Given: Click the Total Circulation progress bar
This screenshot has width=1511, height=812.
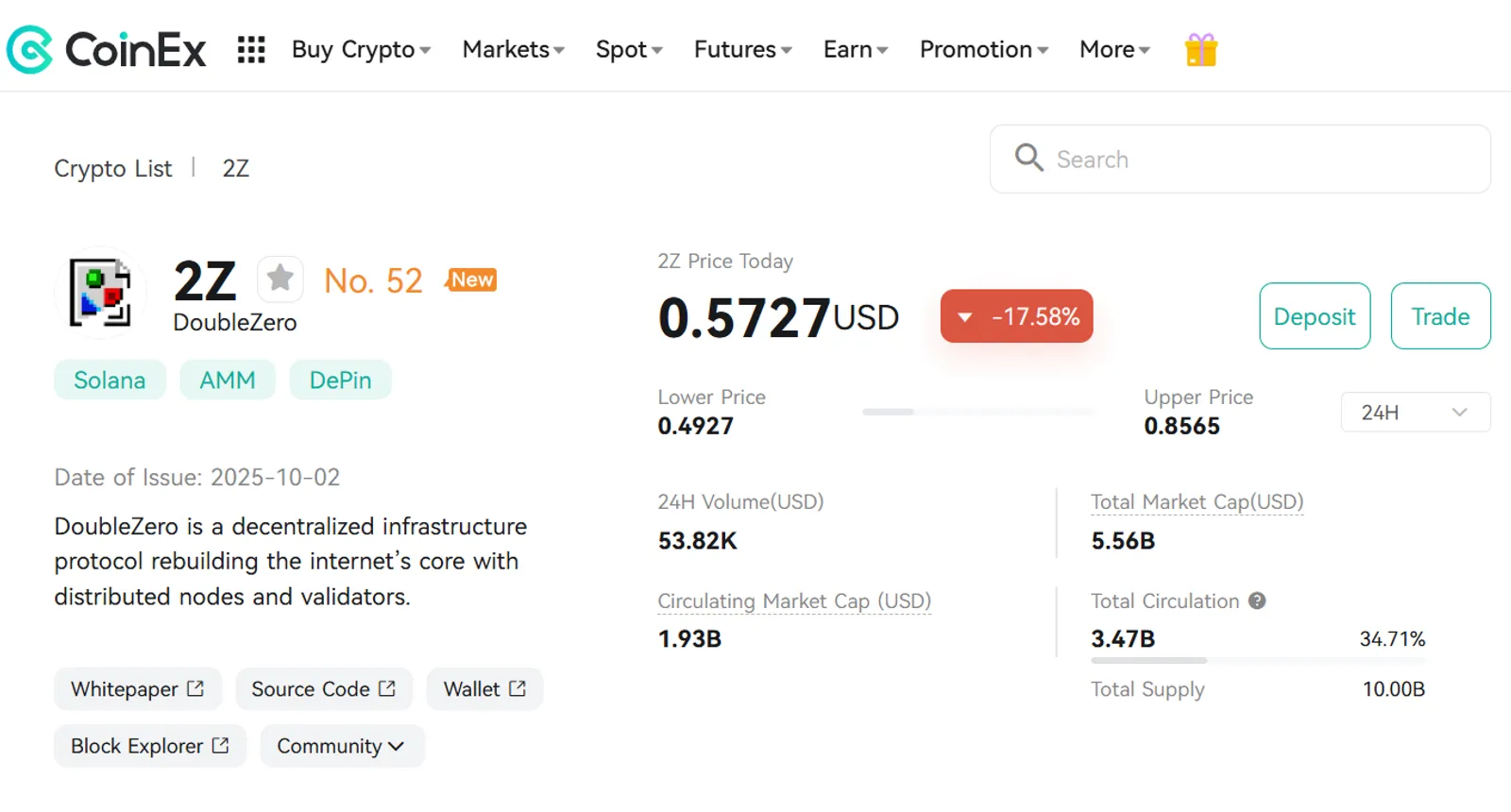Looking at the screenshot, I should coord(1258,660).
